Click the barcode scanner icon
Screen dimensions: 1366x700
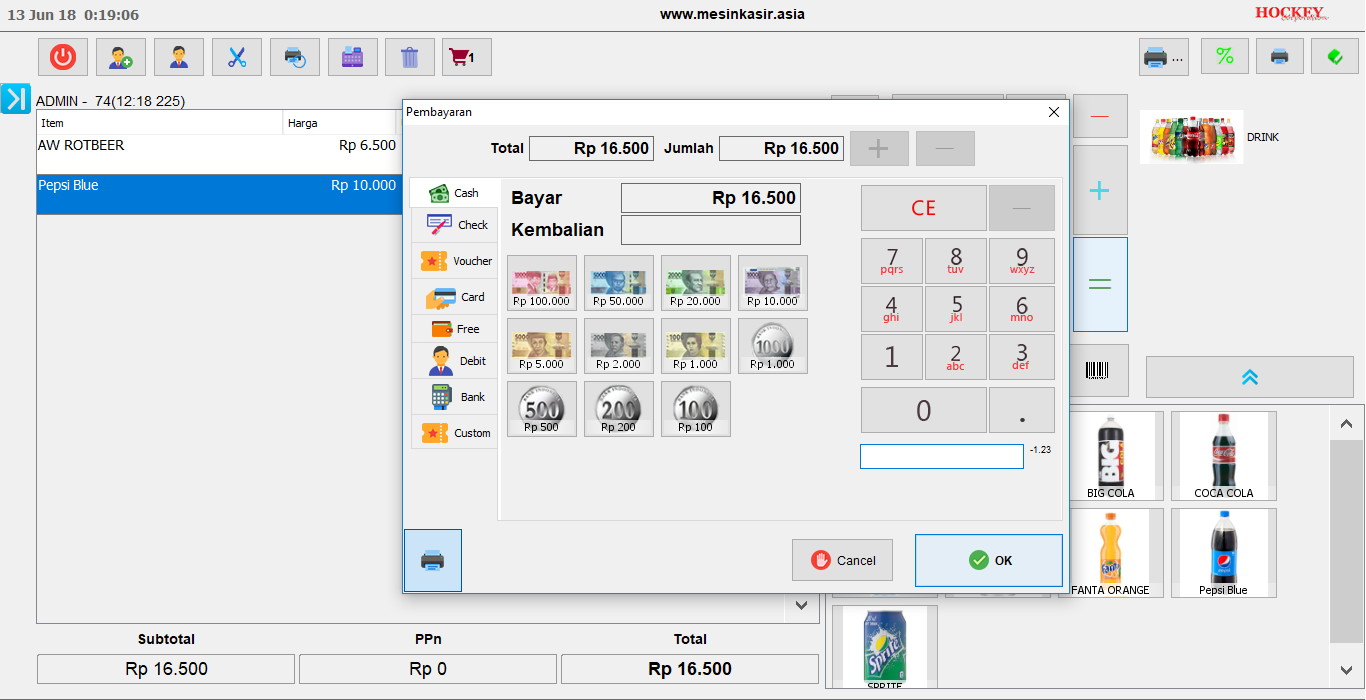[1097, 370]
